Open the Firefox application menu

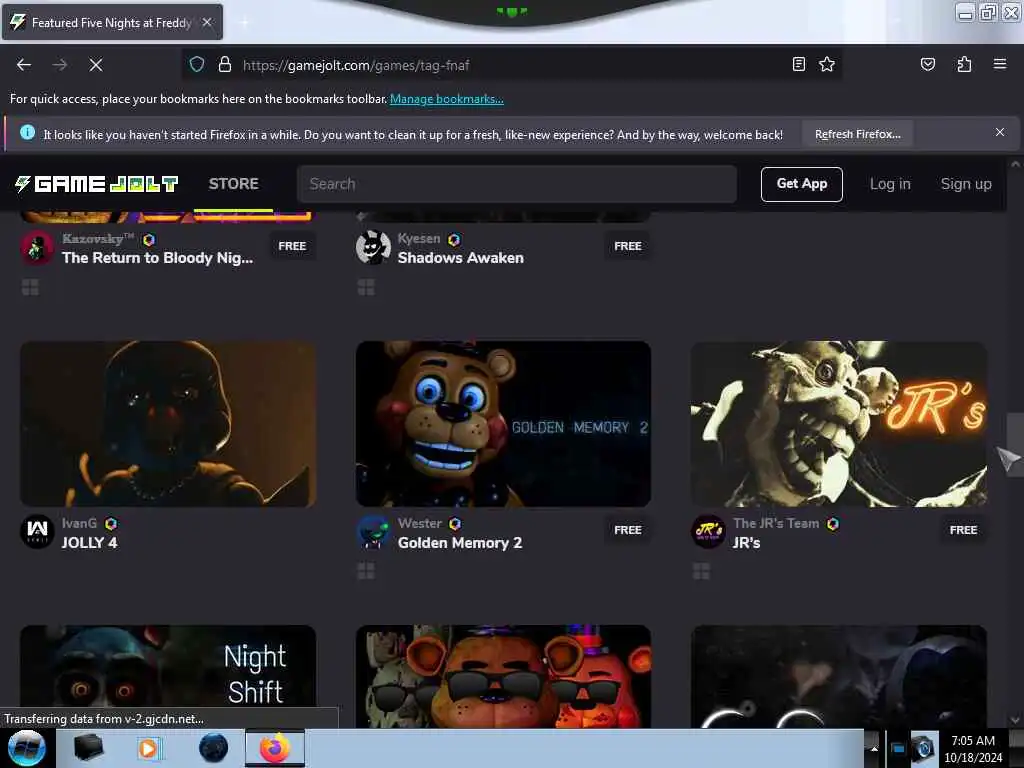[x=999, y=64]
